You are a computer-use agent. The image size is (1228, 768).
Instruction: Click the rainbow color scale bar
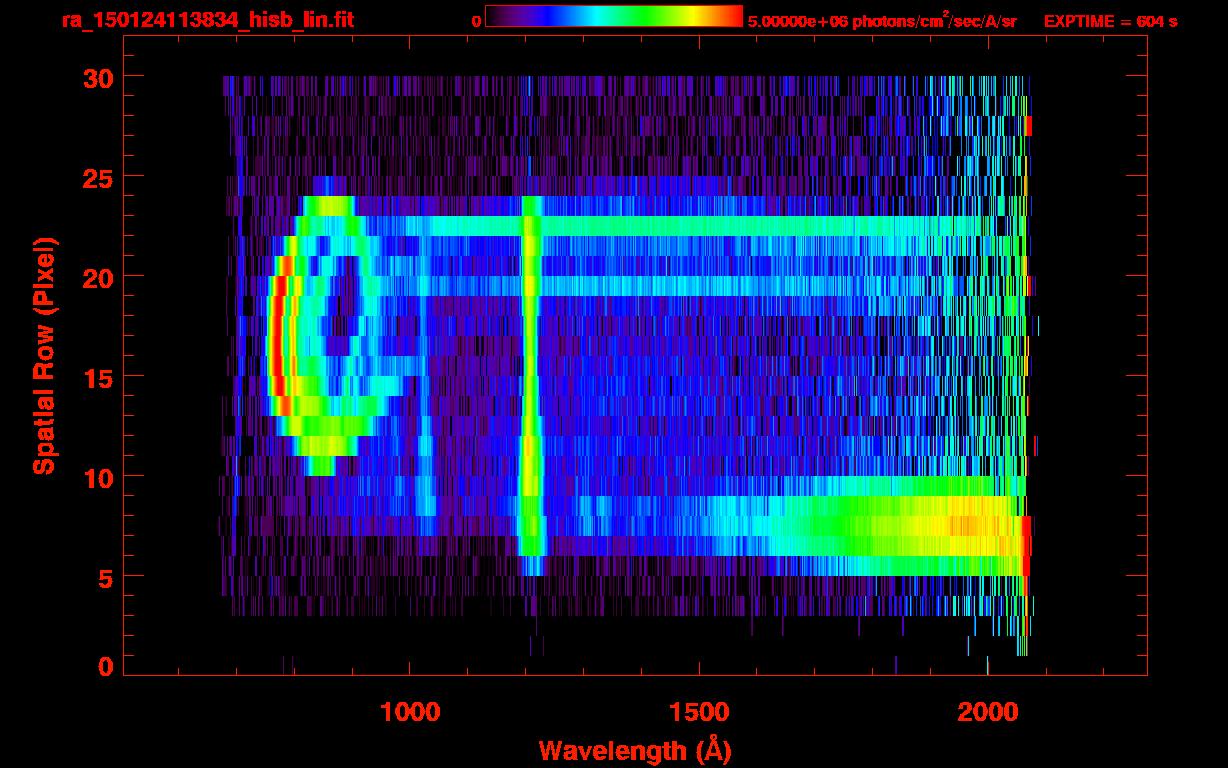pyautogui.click(x=614, y=16)
